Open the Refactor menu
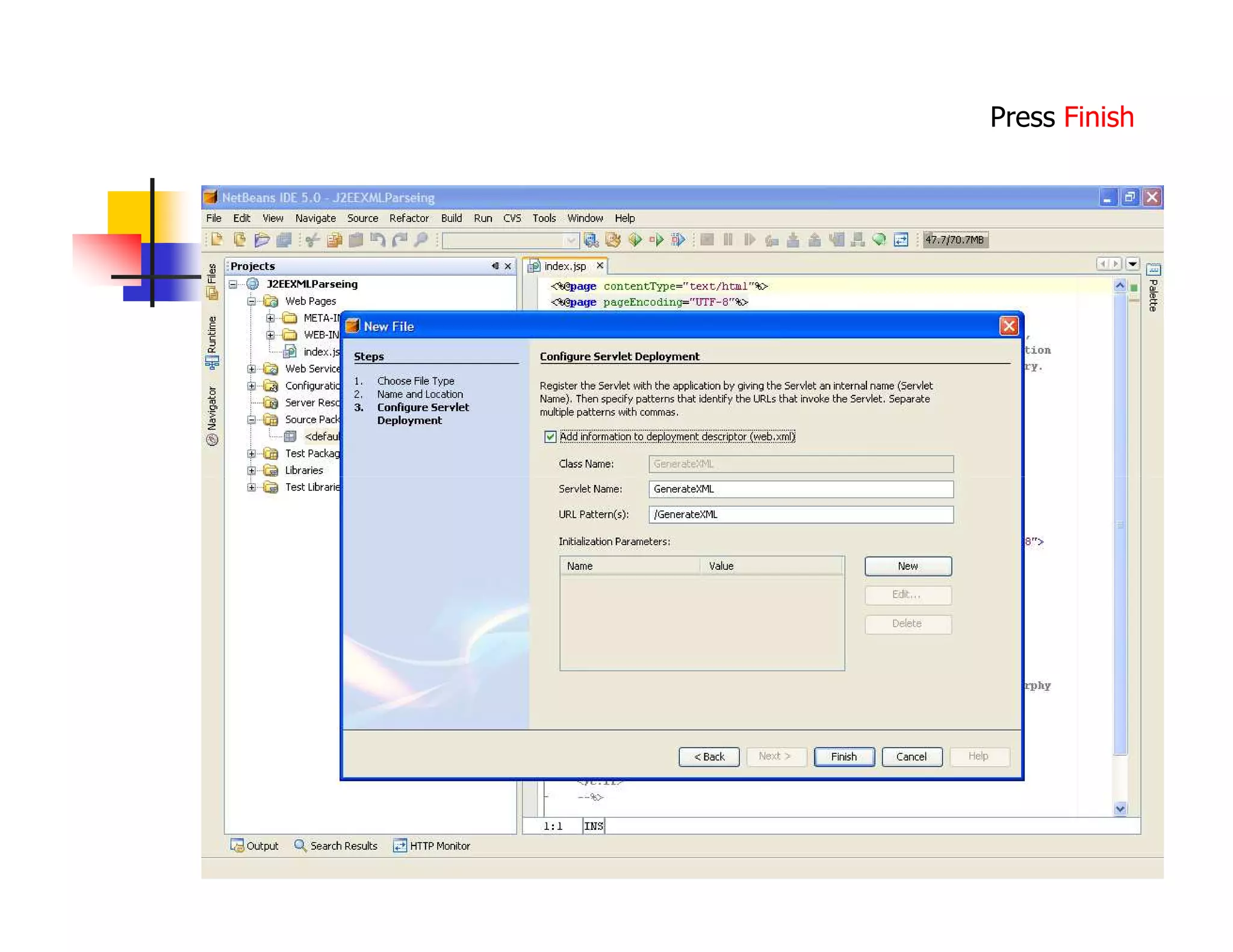The image size is (1233, 952). click(x=409, y=218)
